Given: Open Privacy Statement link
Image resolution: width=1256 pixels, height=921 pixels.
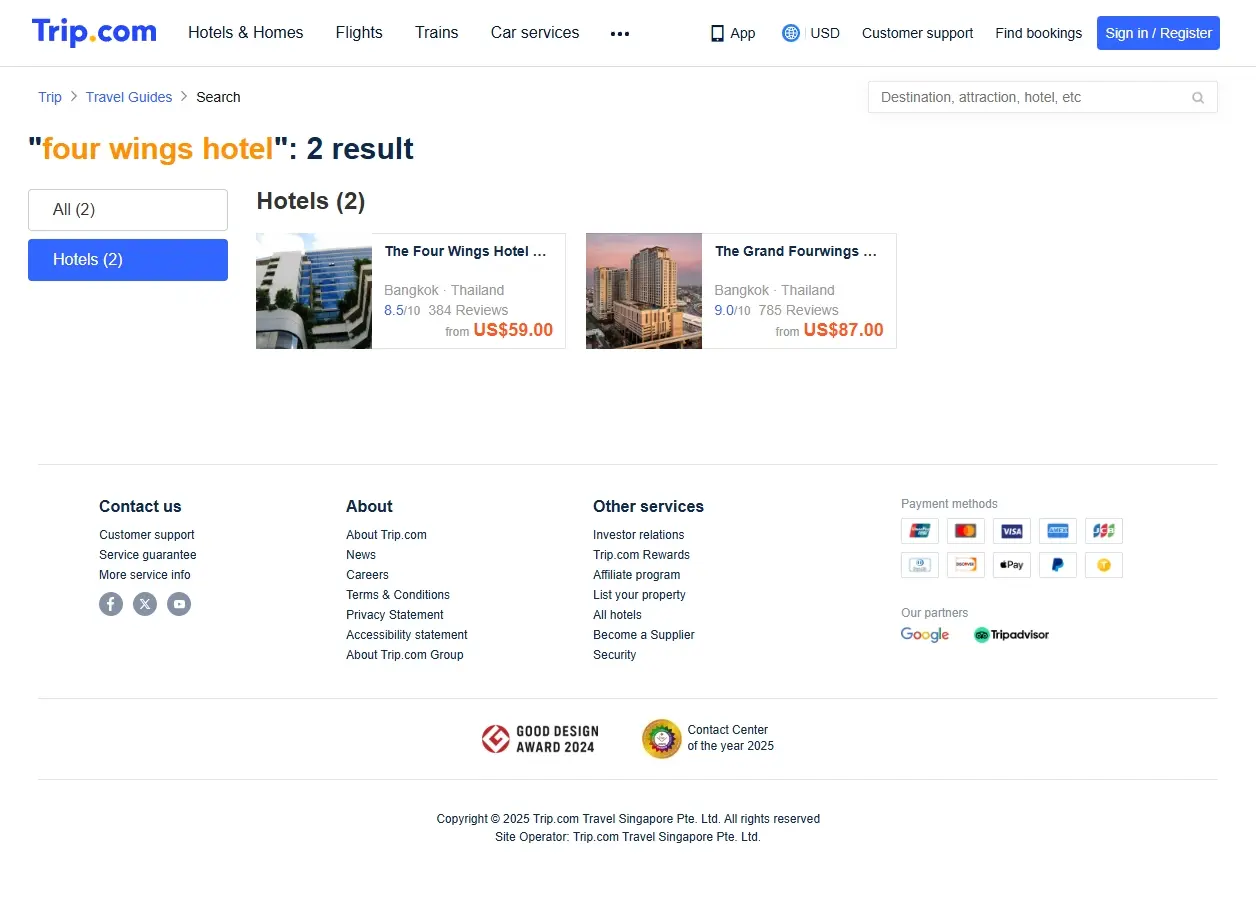Looking at the screenshot, I should 395,615.
